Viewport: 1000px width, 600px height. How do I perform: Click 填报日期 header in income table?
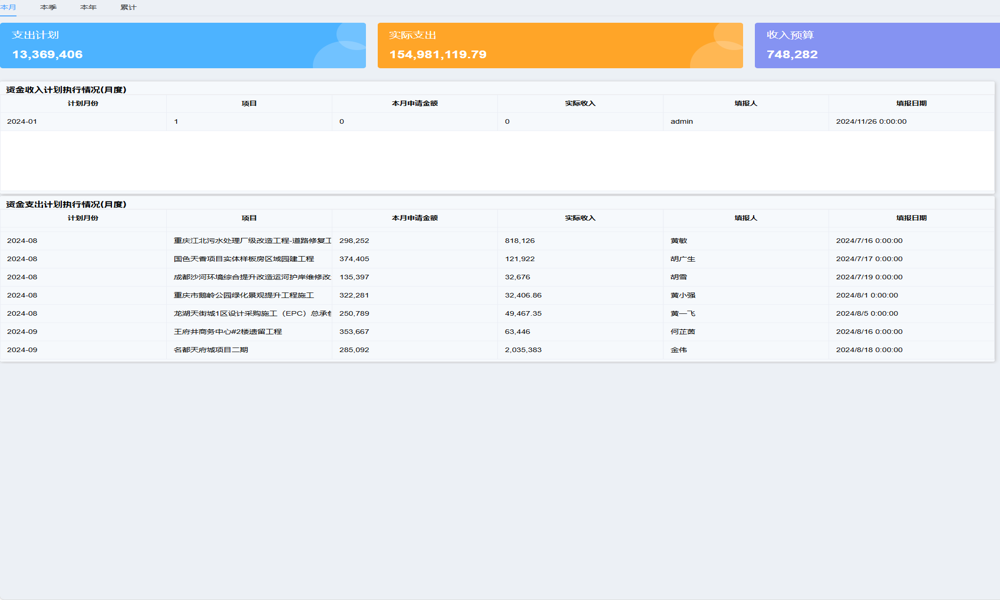click(x=911, y=103)
